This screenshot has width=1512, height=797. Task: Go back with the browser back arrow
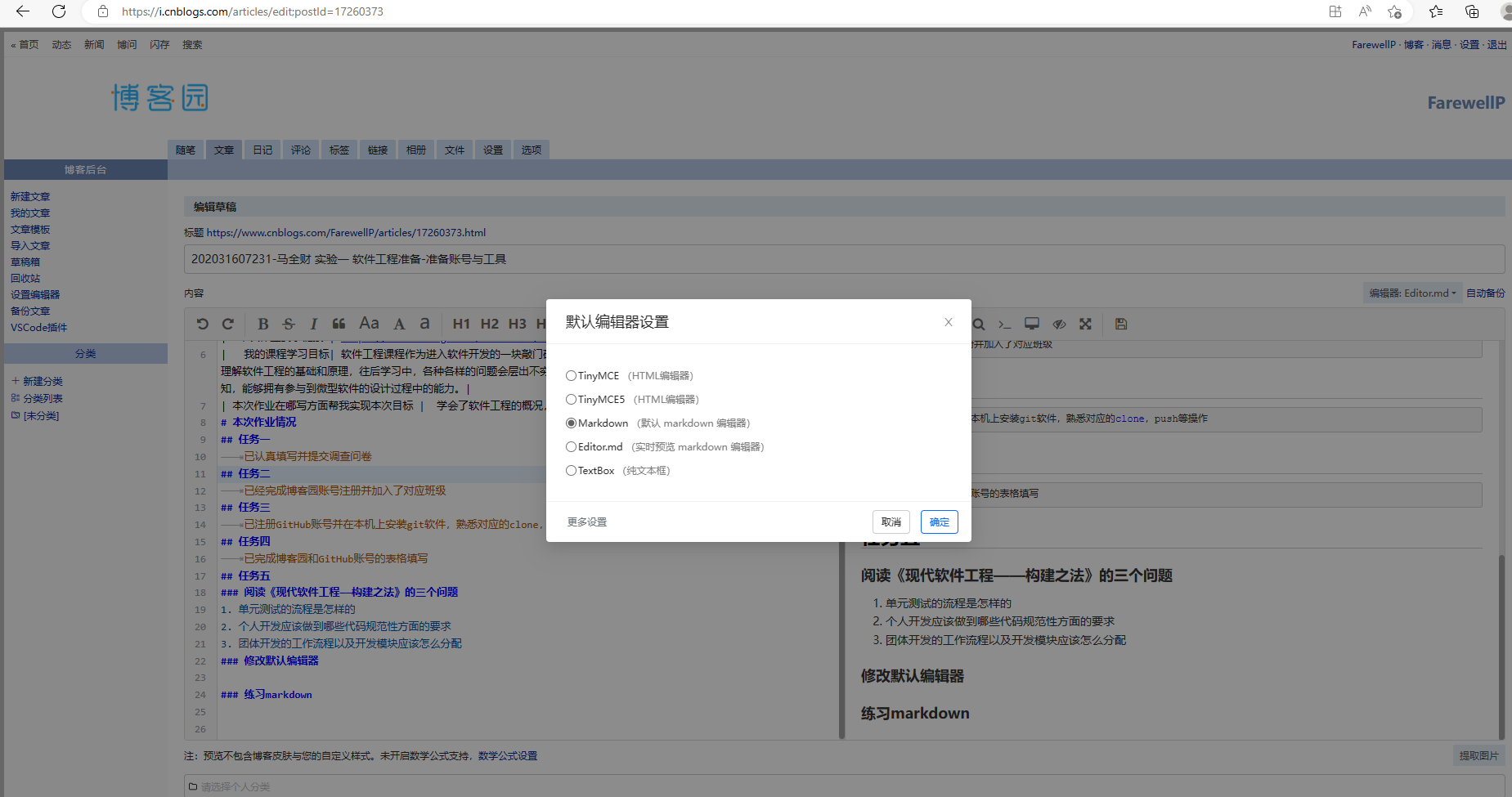23,11
